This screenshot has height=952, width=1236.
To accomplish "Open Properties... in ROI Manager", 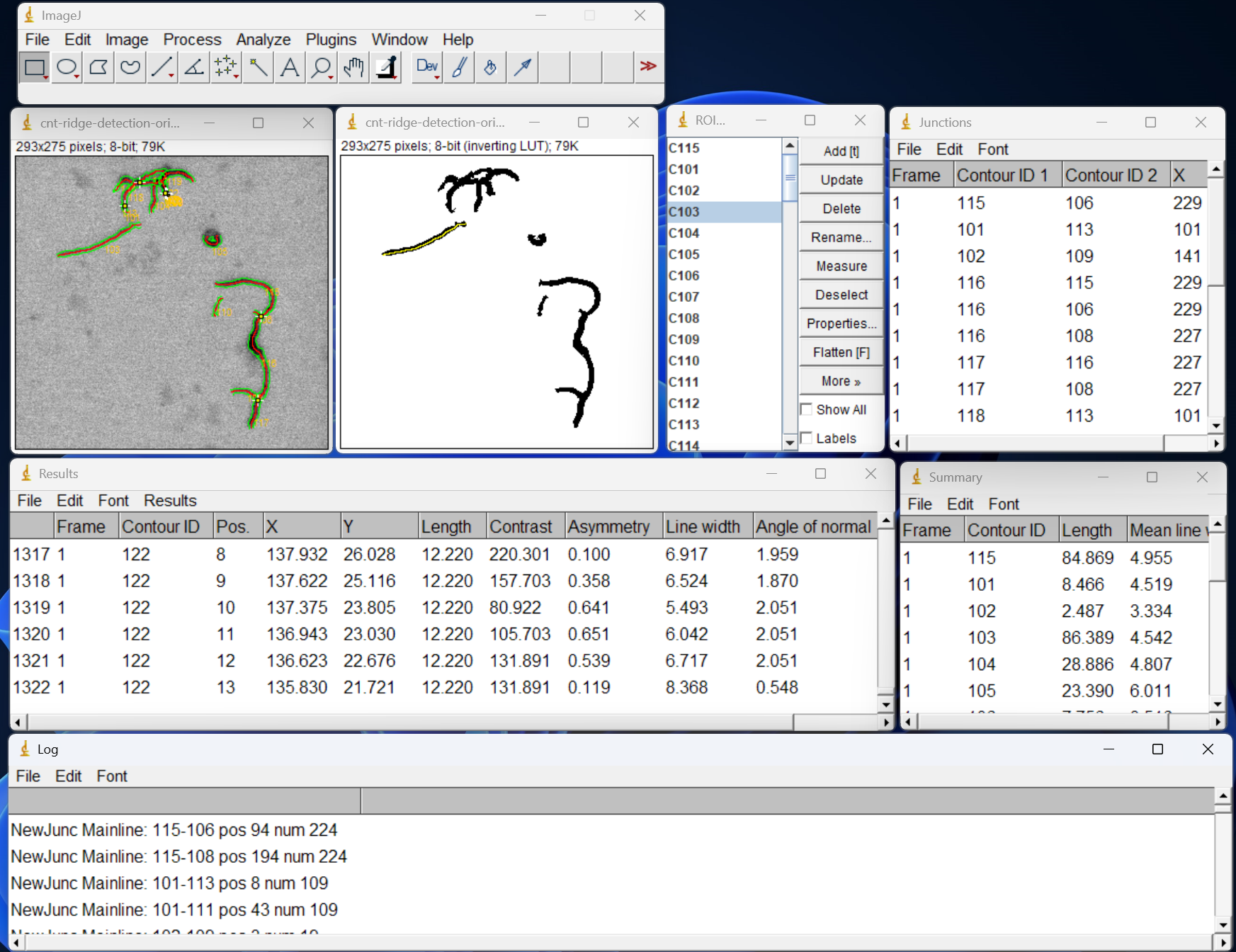I will pyautogui.click(x=841, y=324).
